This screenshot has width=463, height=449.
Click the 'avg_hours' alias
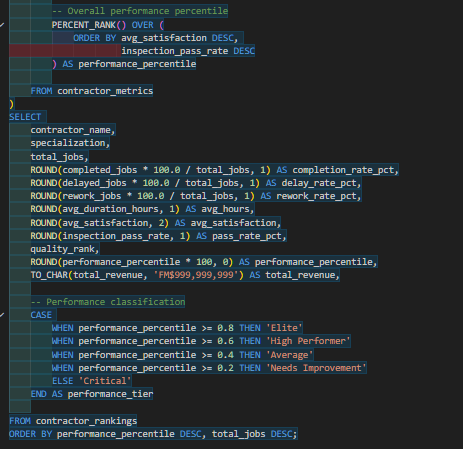(x=225, y=209)
